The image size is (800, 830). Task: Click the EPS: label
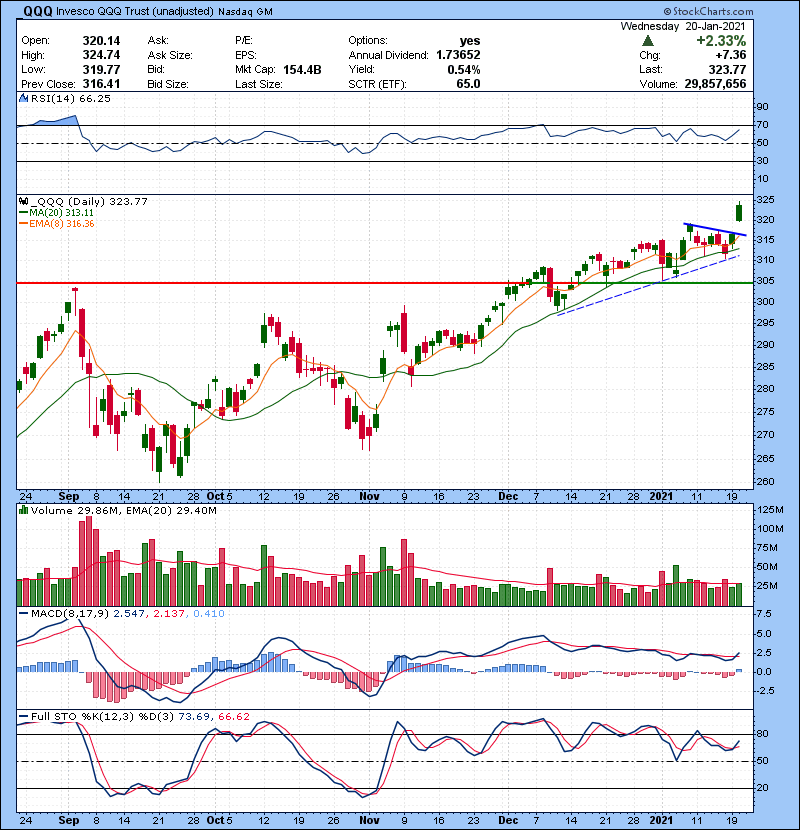[x=246, y=55]
